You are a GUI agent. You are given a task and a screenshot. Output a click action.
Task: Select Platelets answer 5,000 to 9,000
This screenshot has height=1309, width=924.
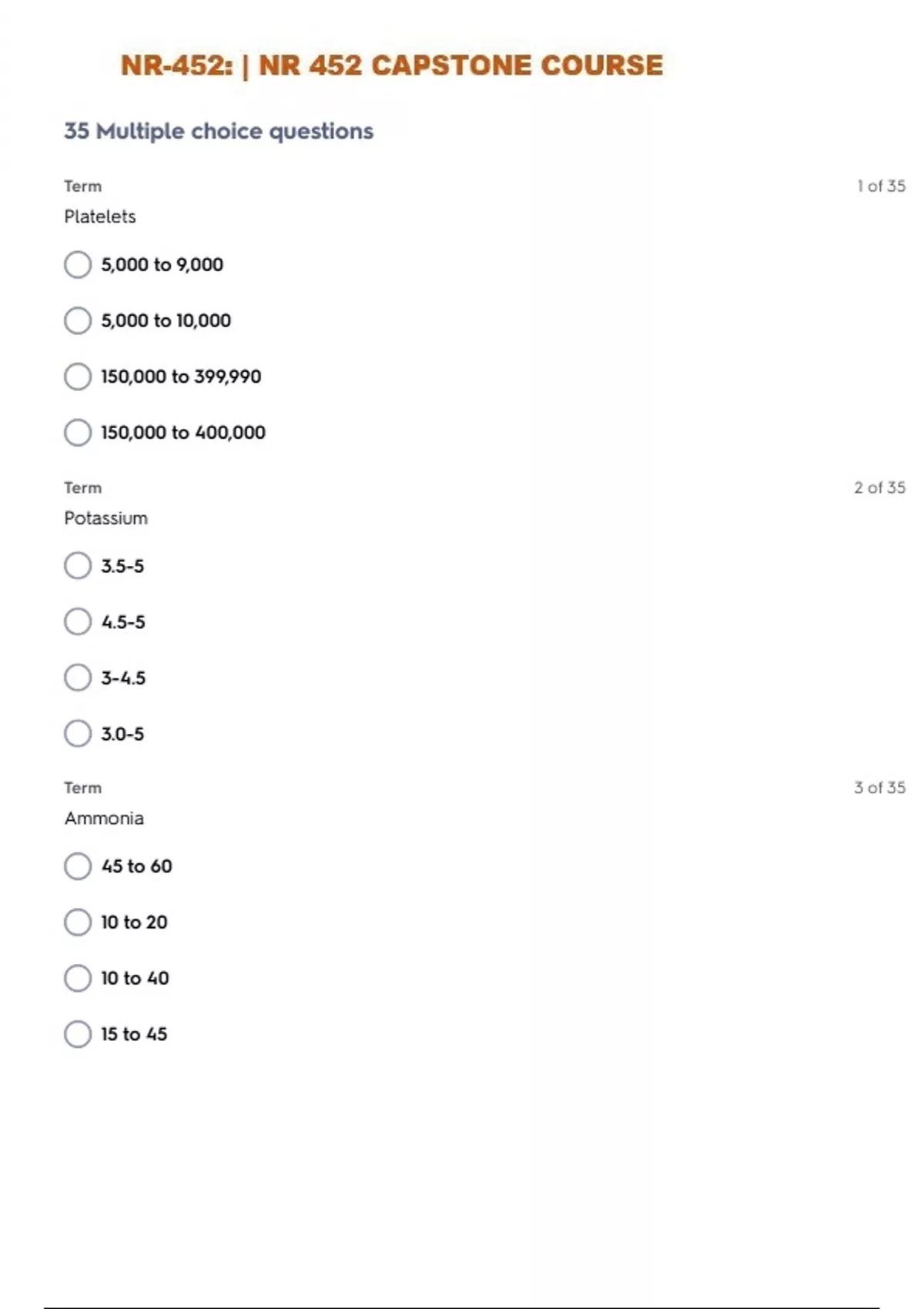point(78,265)
